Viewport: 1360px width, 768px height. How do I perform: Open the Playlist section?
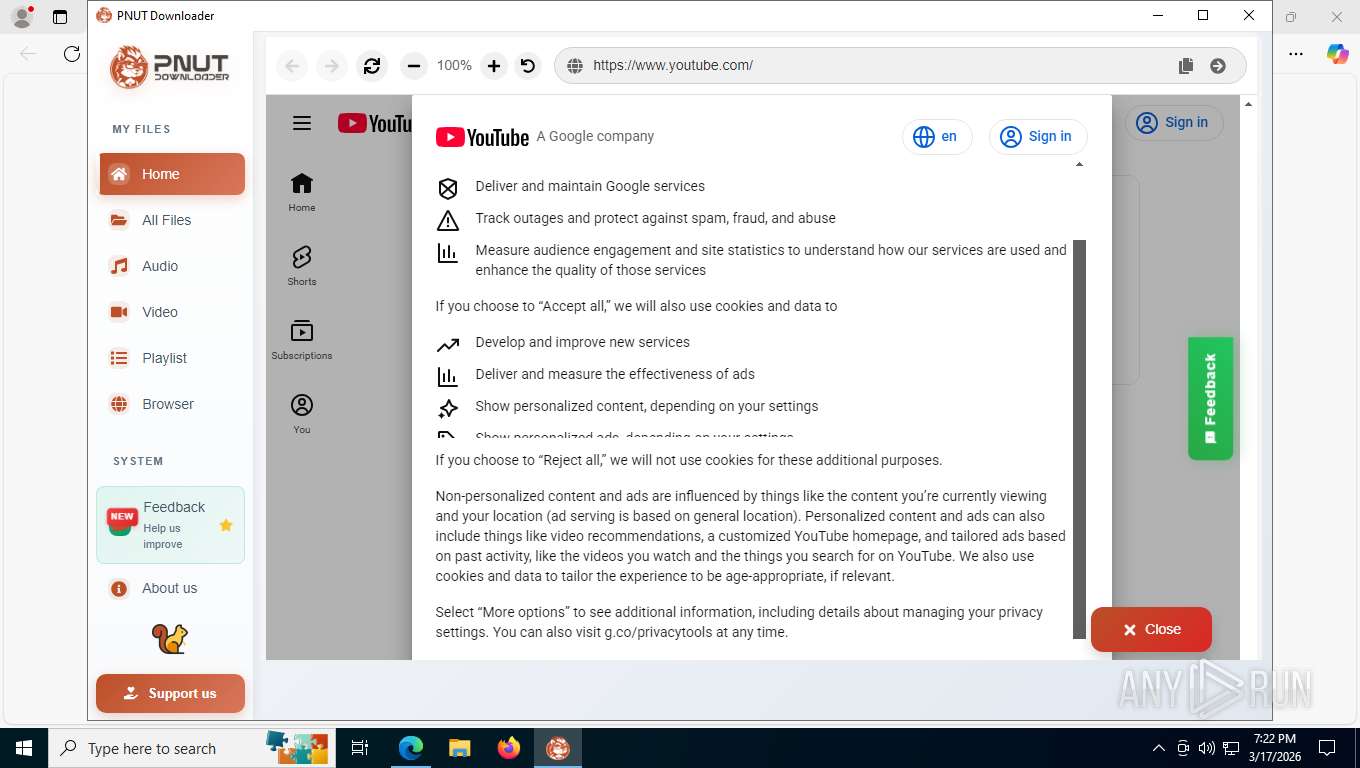[x=172, y=358]
